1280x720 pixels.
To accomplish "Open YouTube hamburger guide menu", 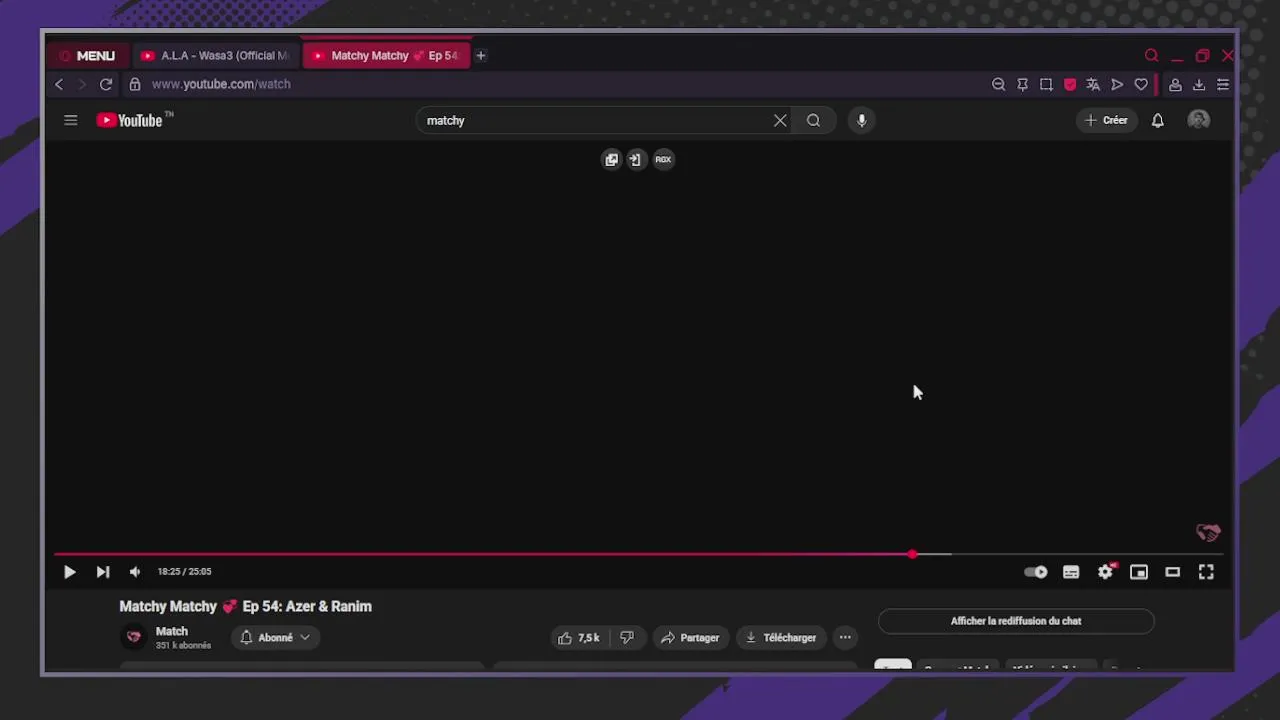I will (x=70, y=120).
